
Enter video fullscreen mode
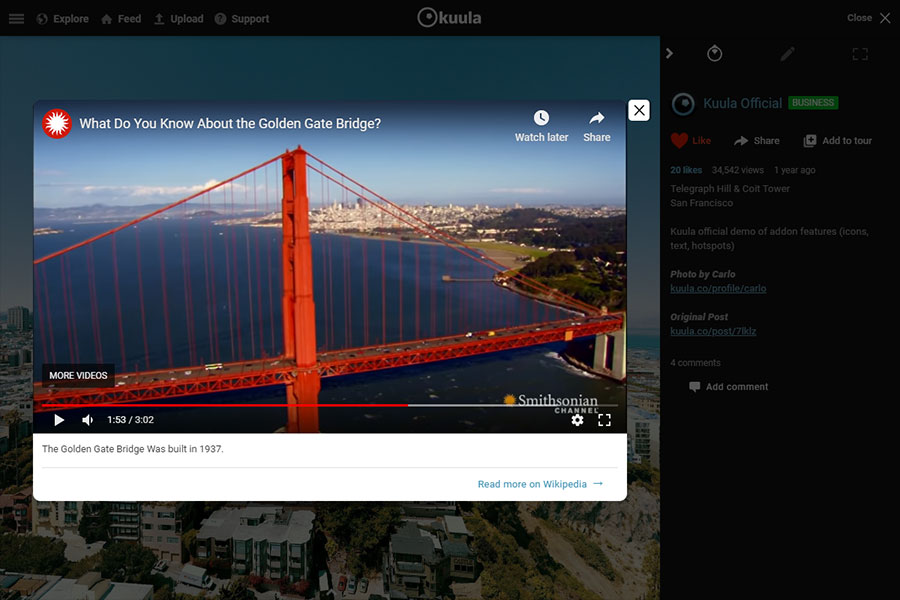pos(604,420)
